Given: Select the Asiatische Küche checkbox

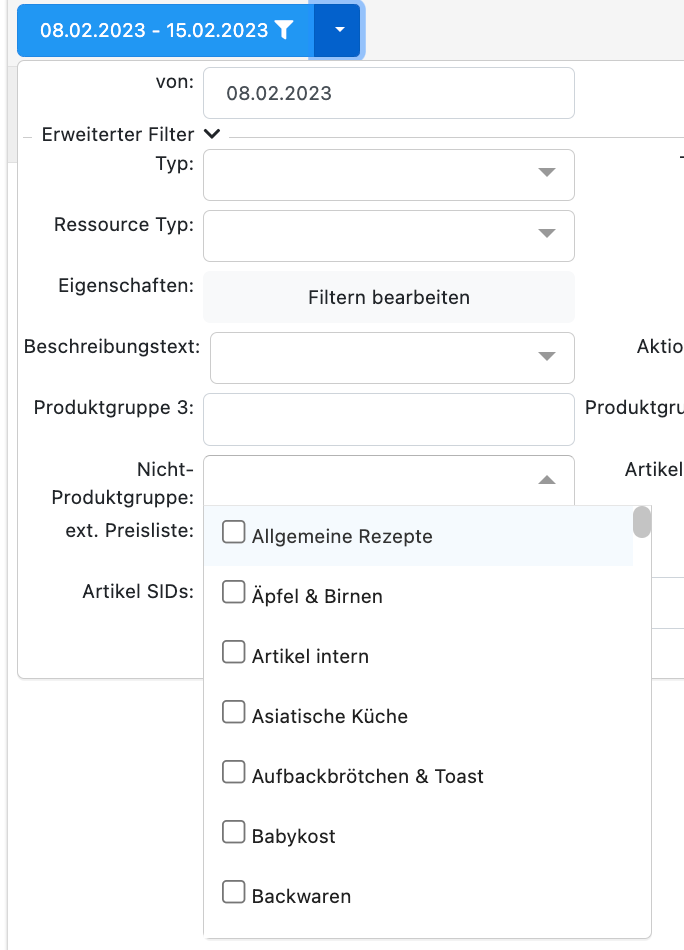Looking at the screenshot, I should pyautogui.click(x=233, y=713).
